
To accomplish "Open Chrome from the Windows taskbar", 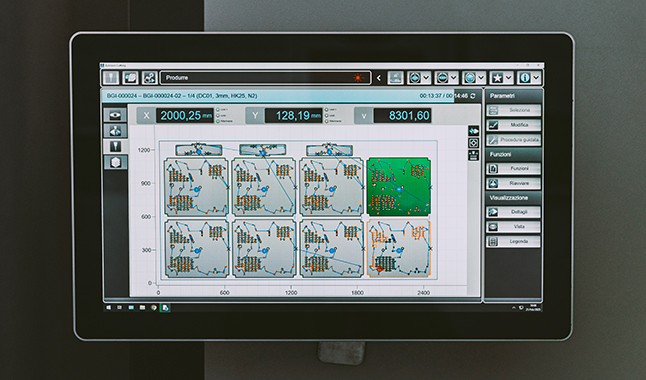I will pos(154,307).
